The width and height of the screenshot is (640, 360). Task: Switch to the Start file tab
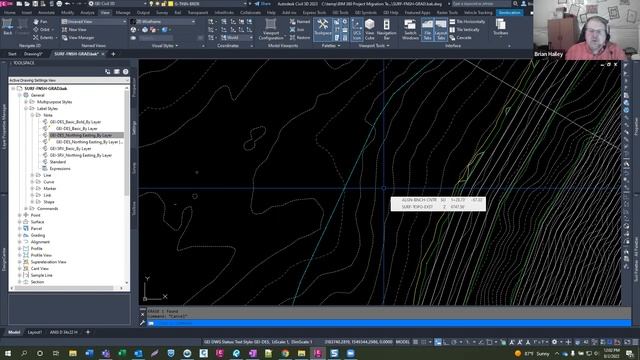(x=12, y=54)
